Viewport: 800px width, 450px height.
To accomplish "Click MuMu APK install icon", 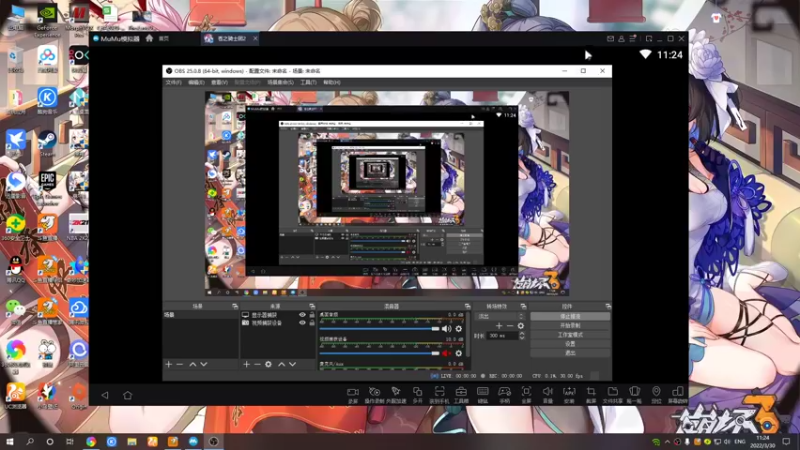I will point(569,391).
